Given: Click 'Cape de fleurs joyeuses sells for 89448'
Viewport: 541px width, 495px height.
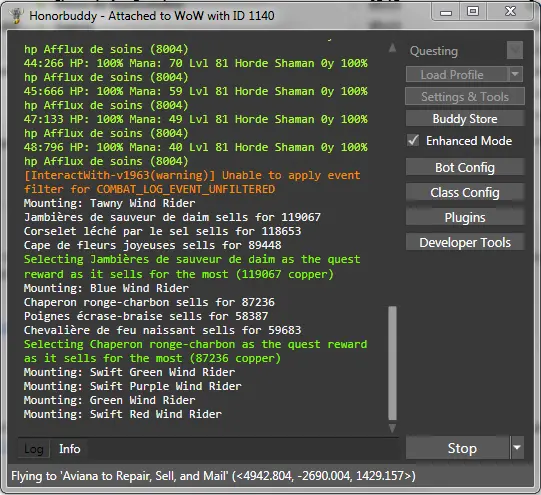Looking at the screenshot, I should point(153,245).
